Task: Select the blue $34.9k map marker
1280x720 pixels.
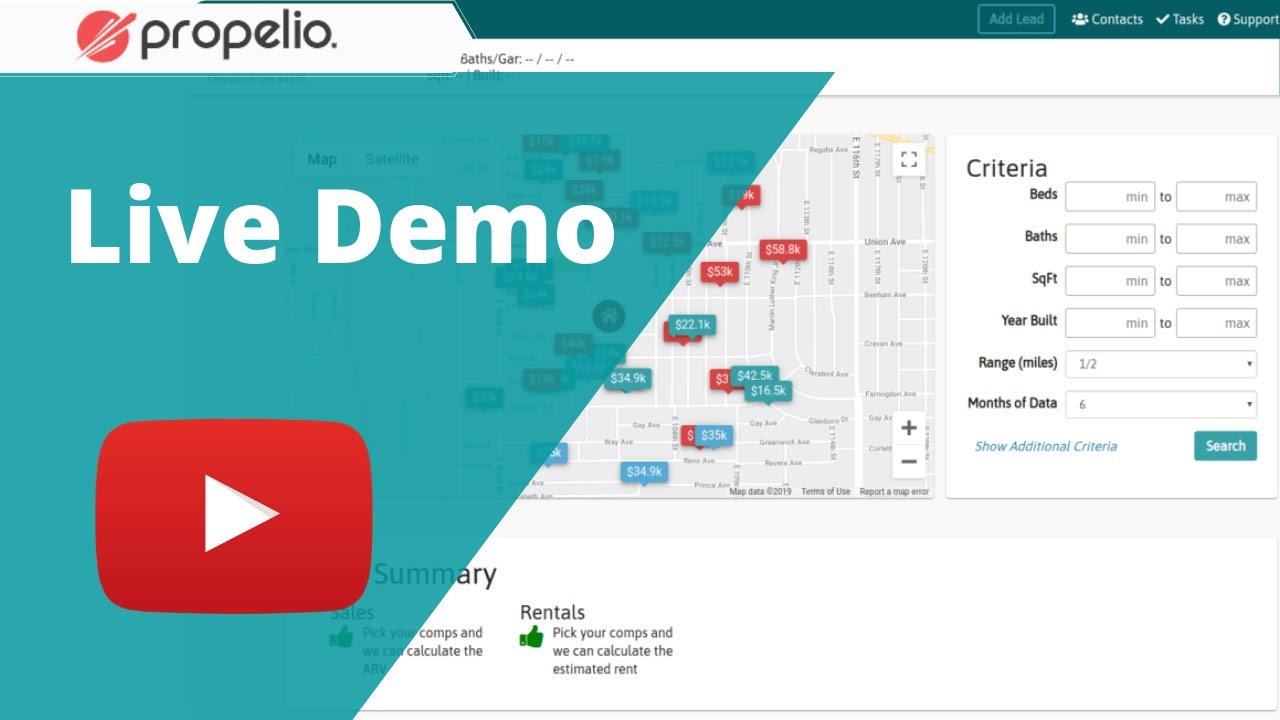Action: [x=644, y=473]
